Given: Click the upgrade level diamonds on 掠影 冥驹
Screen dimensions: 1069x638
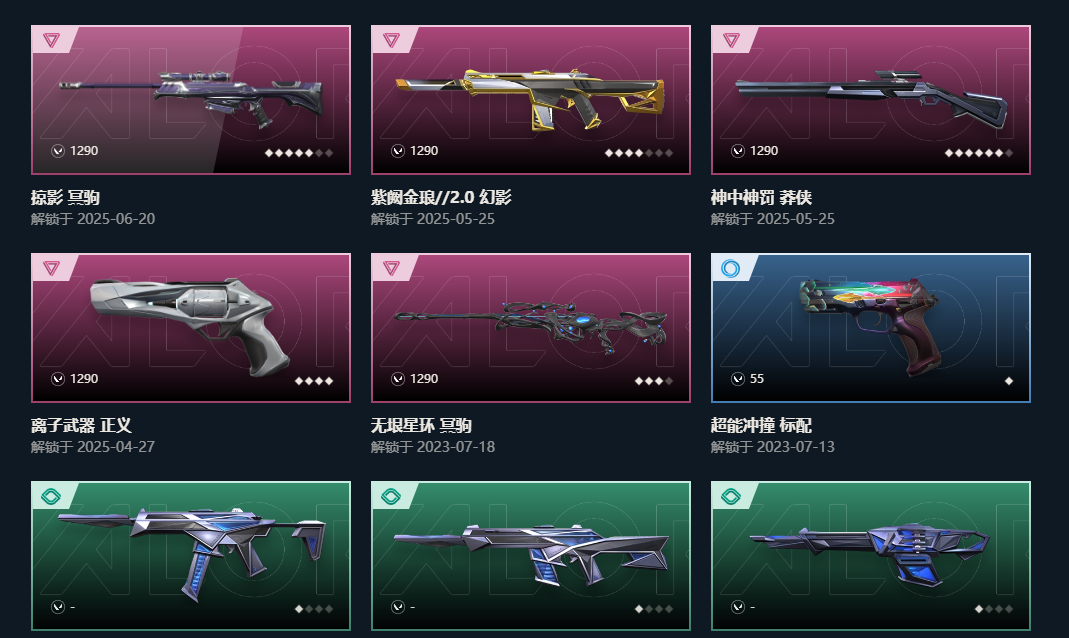Looking at the screenshot, I should [x=299, y=153].
